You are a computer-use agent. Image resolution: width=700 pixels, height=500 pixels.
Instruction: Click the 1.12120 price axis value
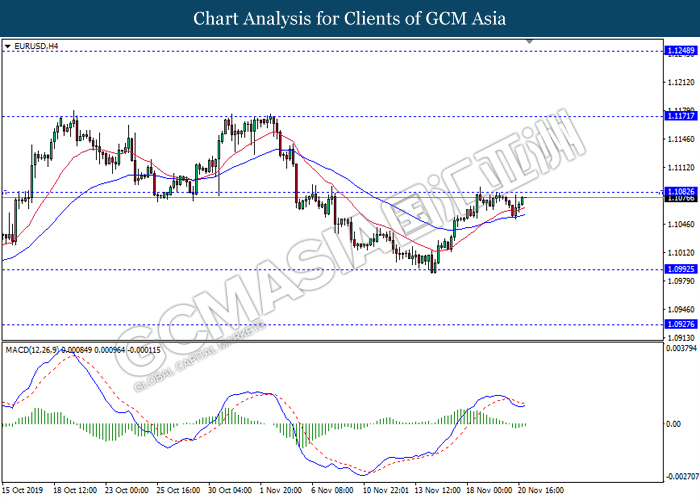(x=681, y=82)
